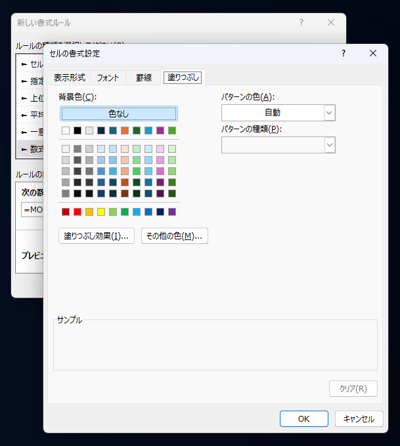The image size is (400, 446).
Task: Select dark green swatch in top theme row
Action: click(137, 130)
